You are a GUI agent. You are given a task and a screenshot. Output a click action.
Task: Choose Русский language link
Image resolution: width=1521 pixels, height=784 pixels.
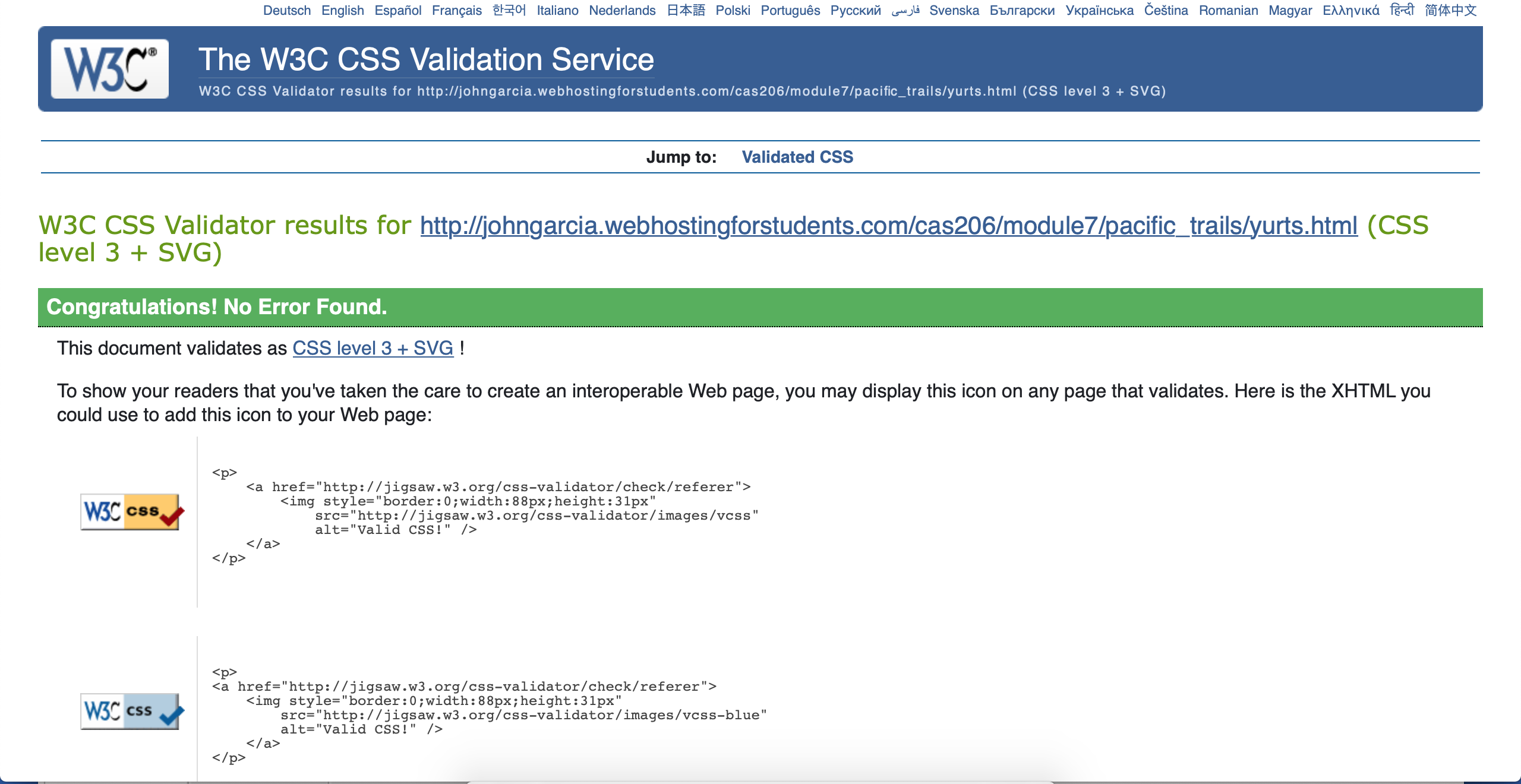856,11
